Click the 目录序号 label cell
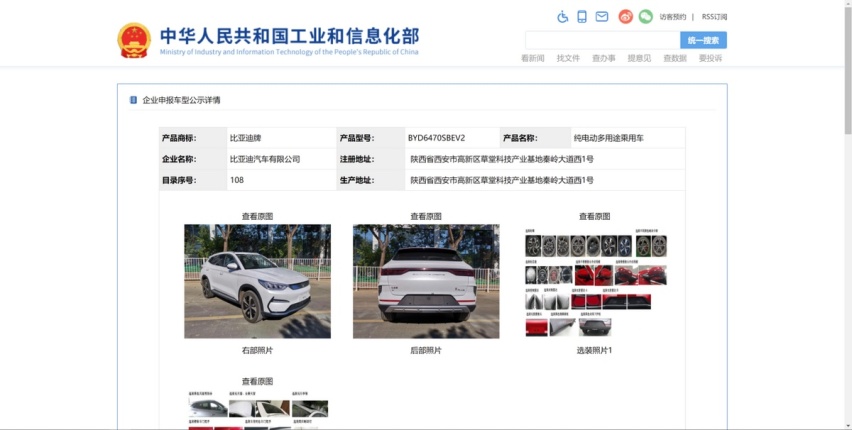The width and height of the screenshot is (852, 430). (193, 180)
